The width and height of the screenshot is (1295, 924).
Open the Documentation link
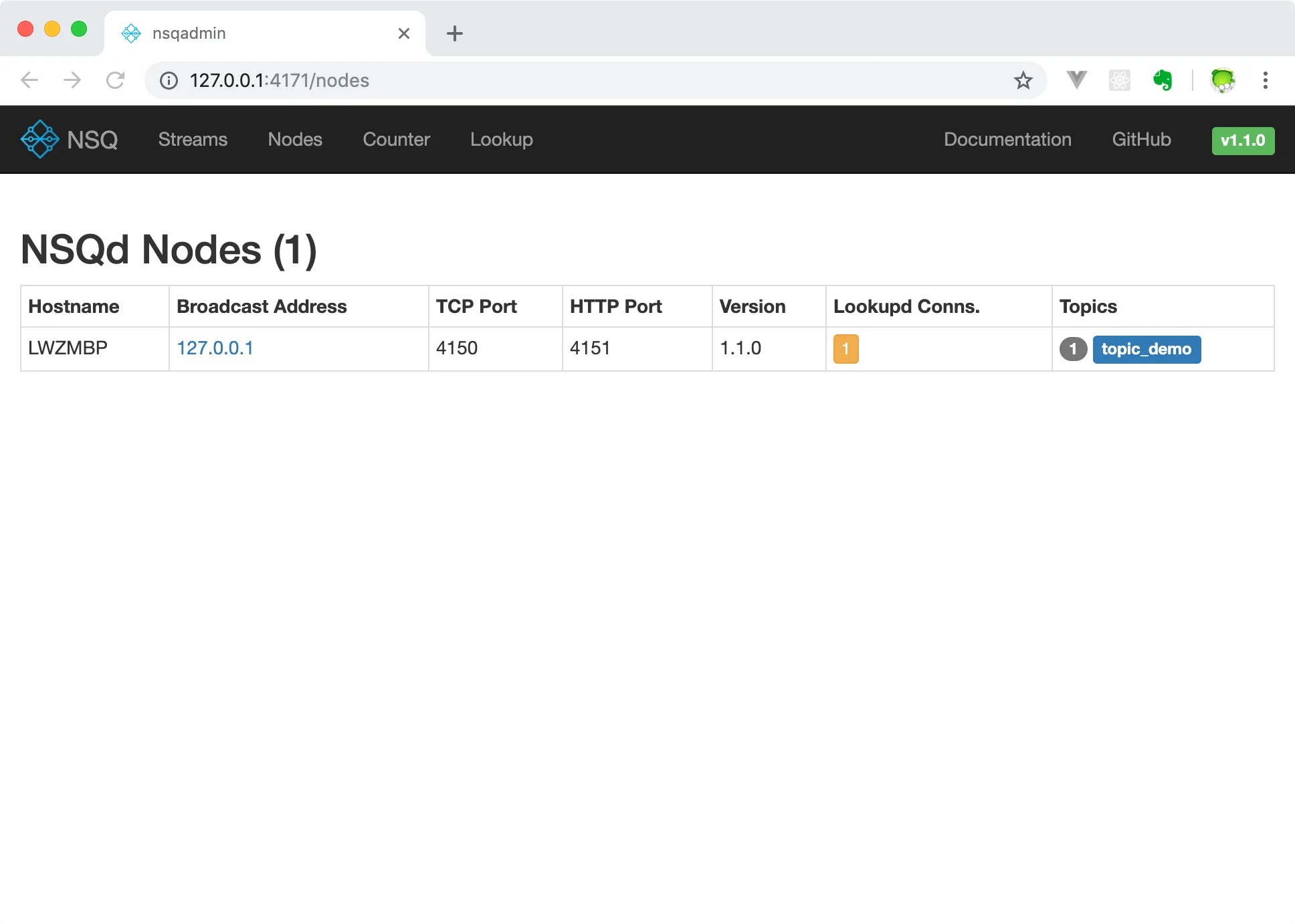pos(1007,139)
